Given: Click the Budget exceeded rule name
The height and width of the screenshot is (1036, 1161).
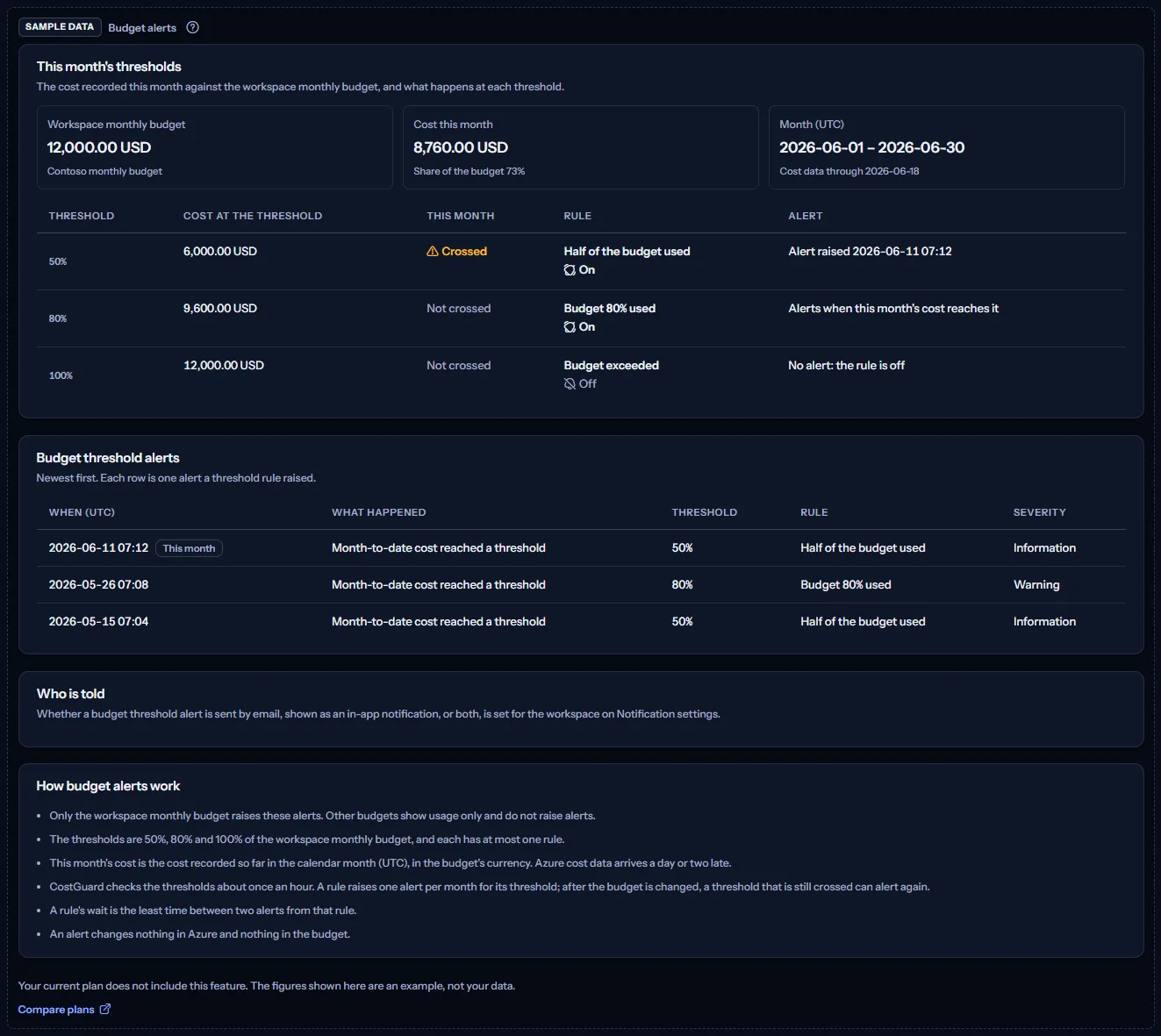Looking at the screenshot, I should pos(611,366).
